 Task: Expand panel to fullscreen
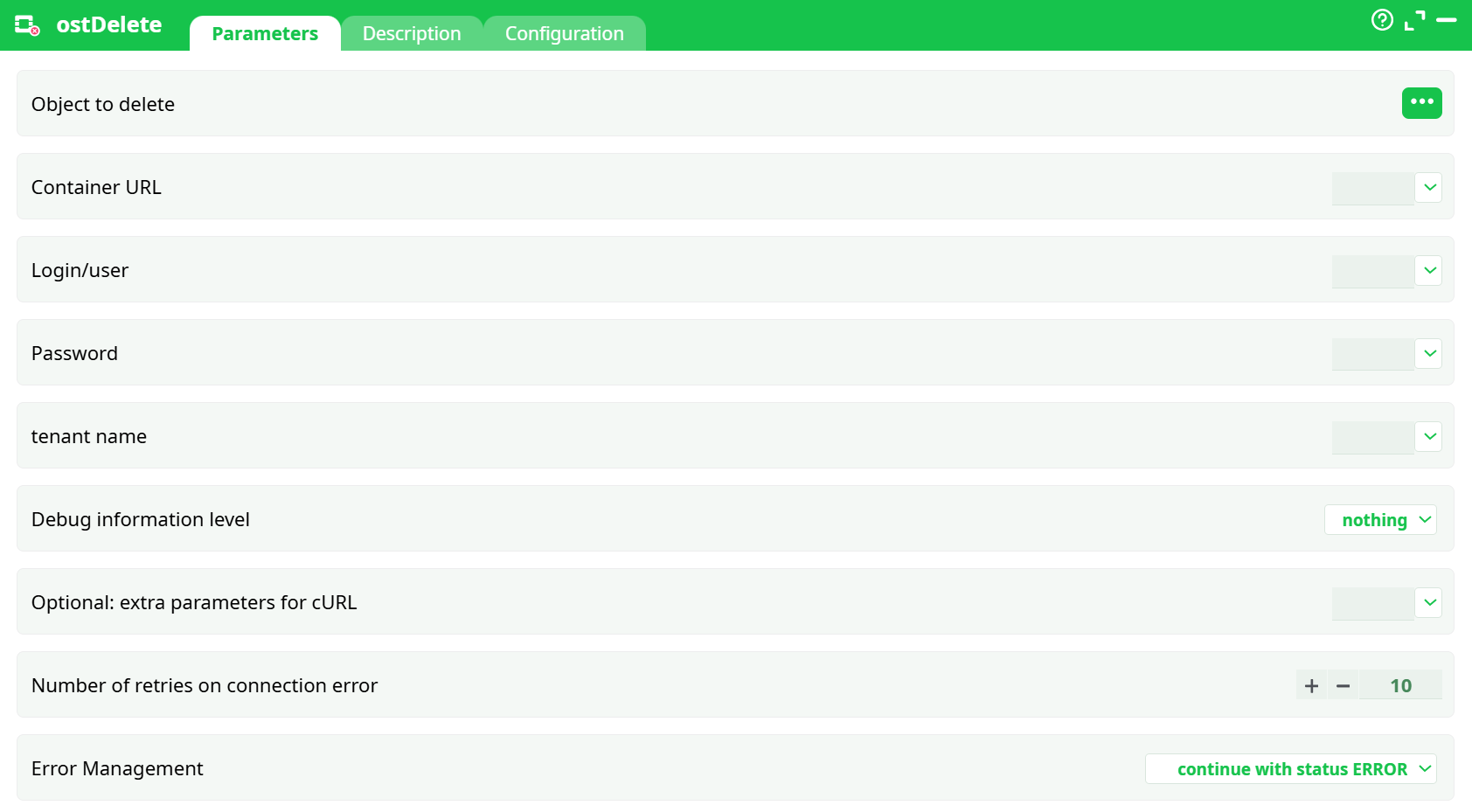pos(1414,20)
